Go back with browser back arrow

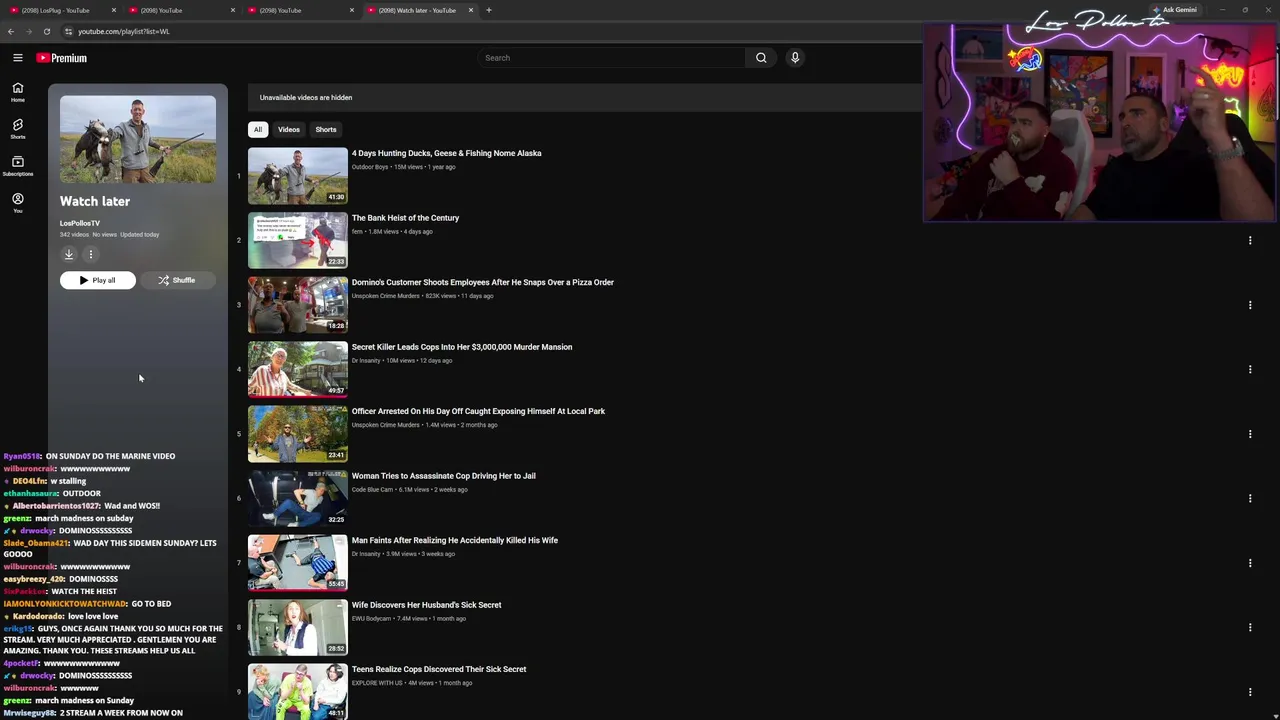pos(11,31)
